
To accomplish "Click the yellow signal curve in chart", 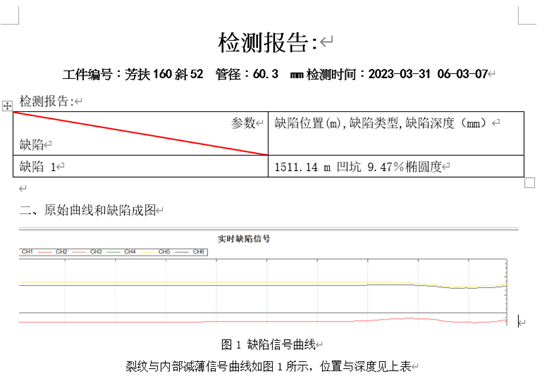I will 212,282.
